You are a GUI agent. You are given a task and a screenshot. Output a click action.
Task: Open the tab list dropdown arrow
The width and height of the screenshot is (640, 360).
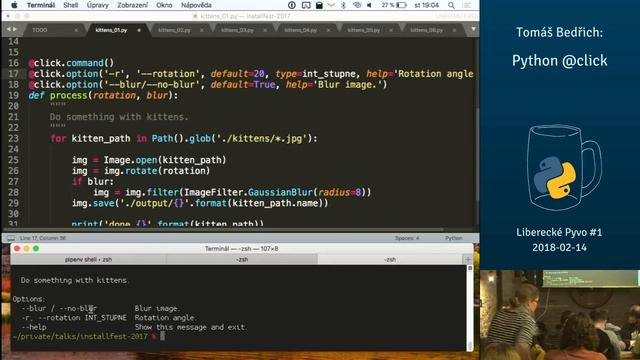tap(473, 29)
